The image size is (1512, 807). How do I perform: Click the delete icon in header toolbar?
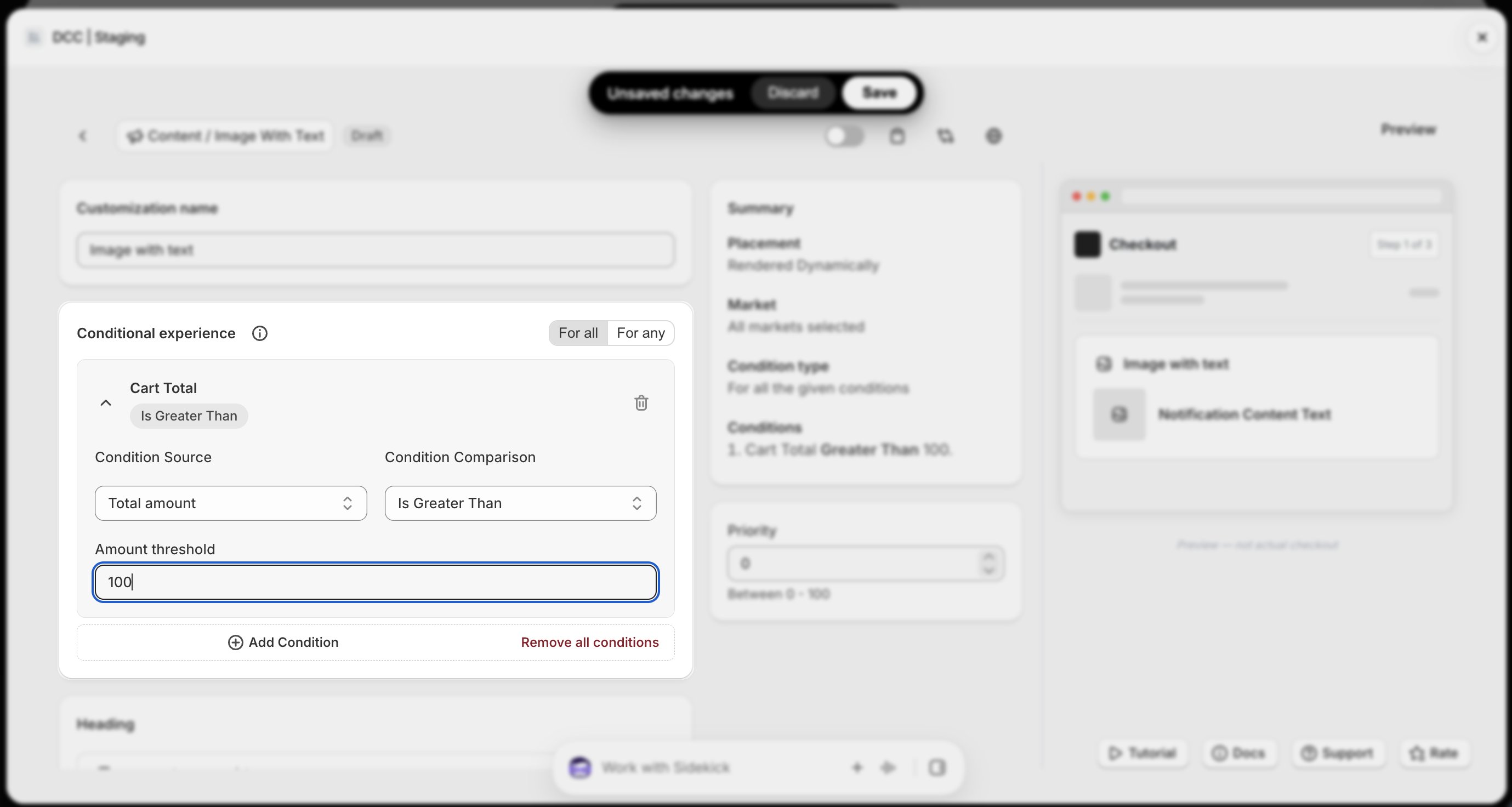897,136
